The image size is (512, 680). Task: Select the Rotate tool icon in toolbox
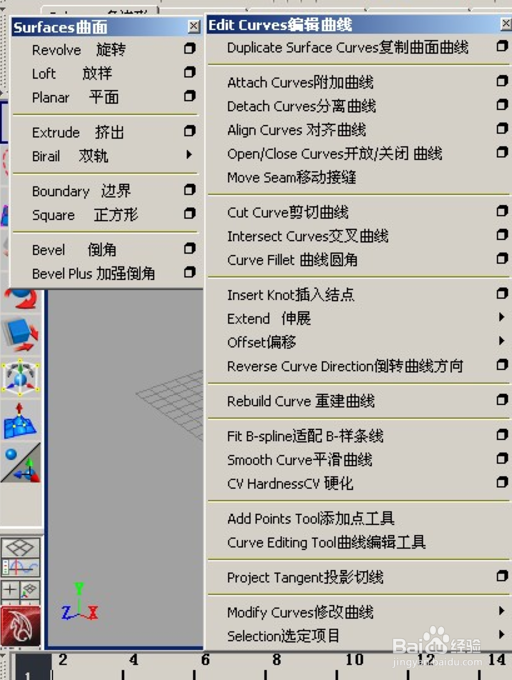20,299
